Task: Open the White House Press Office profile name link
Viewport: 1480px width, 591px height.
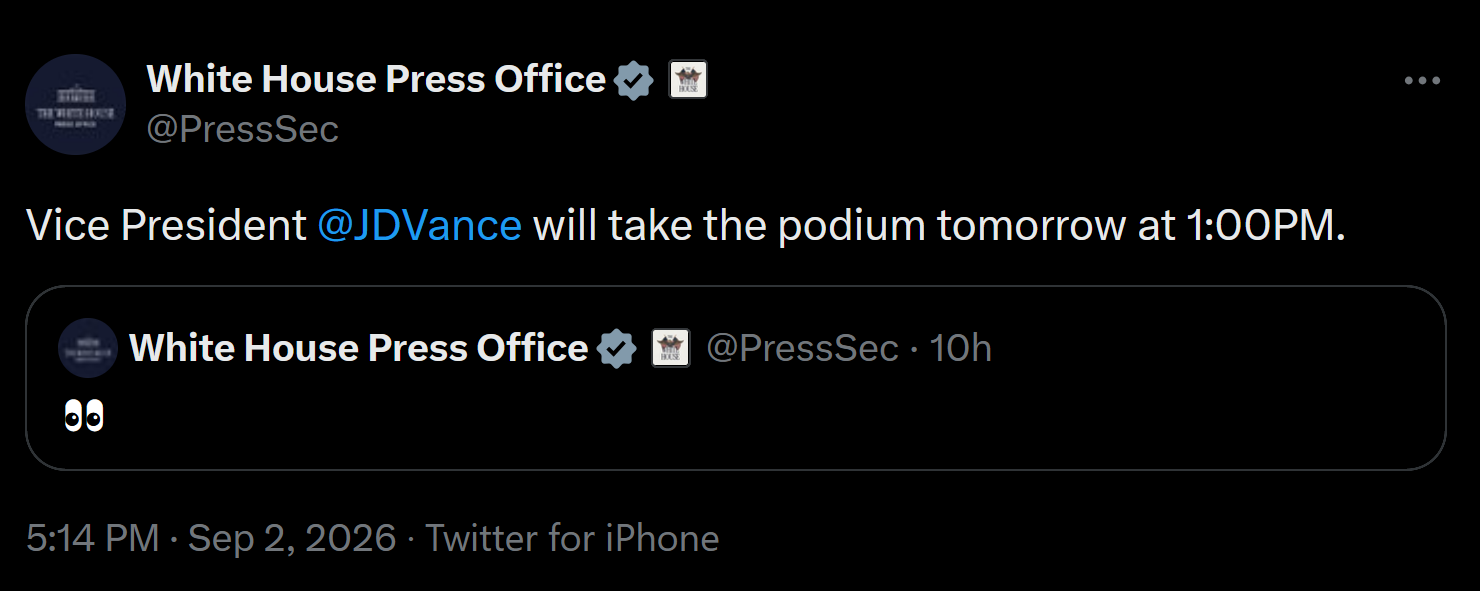Action: click(376, 79)
